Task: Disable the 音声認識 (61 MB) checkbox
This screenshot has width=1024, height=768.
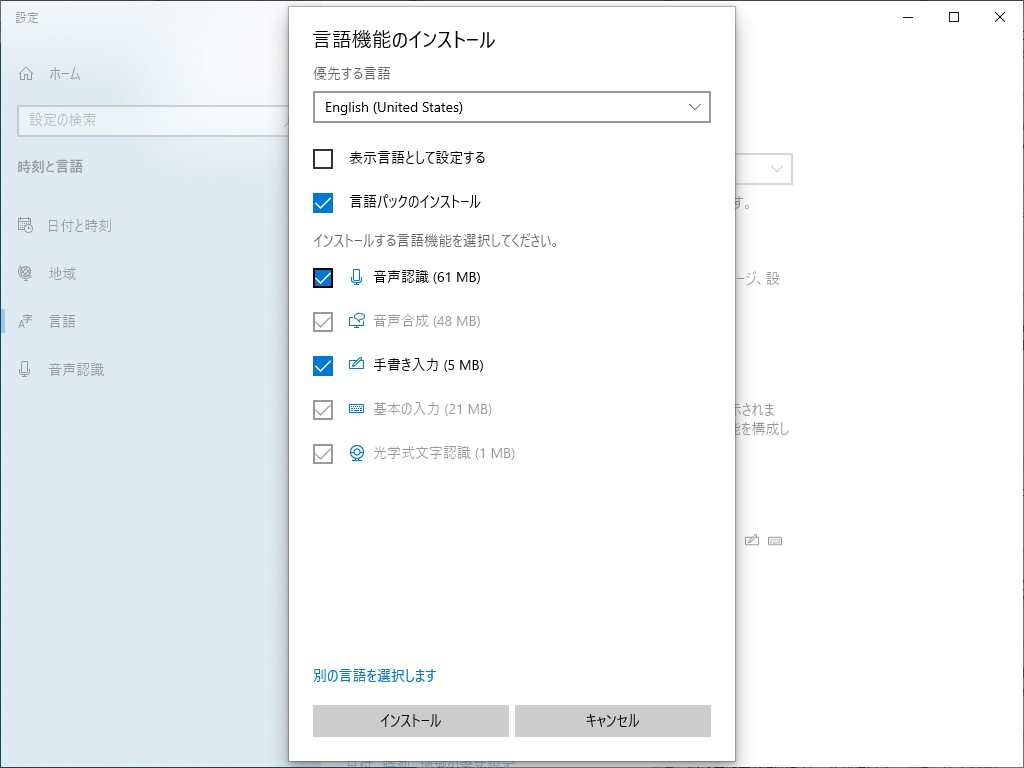Action: tap(323, 277)
